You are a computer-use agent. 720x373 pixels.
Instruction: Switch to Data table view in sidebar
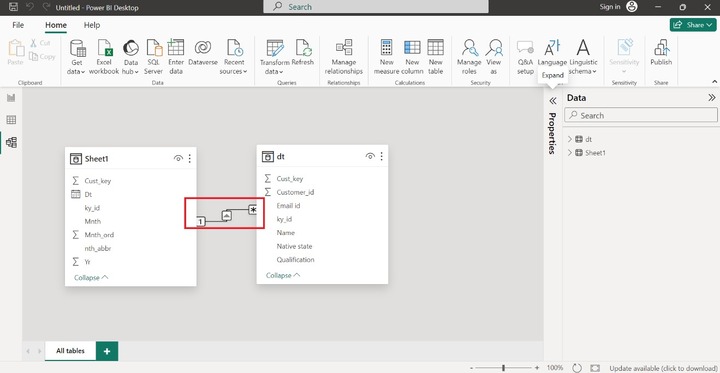[x=11, y=120]
